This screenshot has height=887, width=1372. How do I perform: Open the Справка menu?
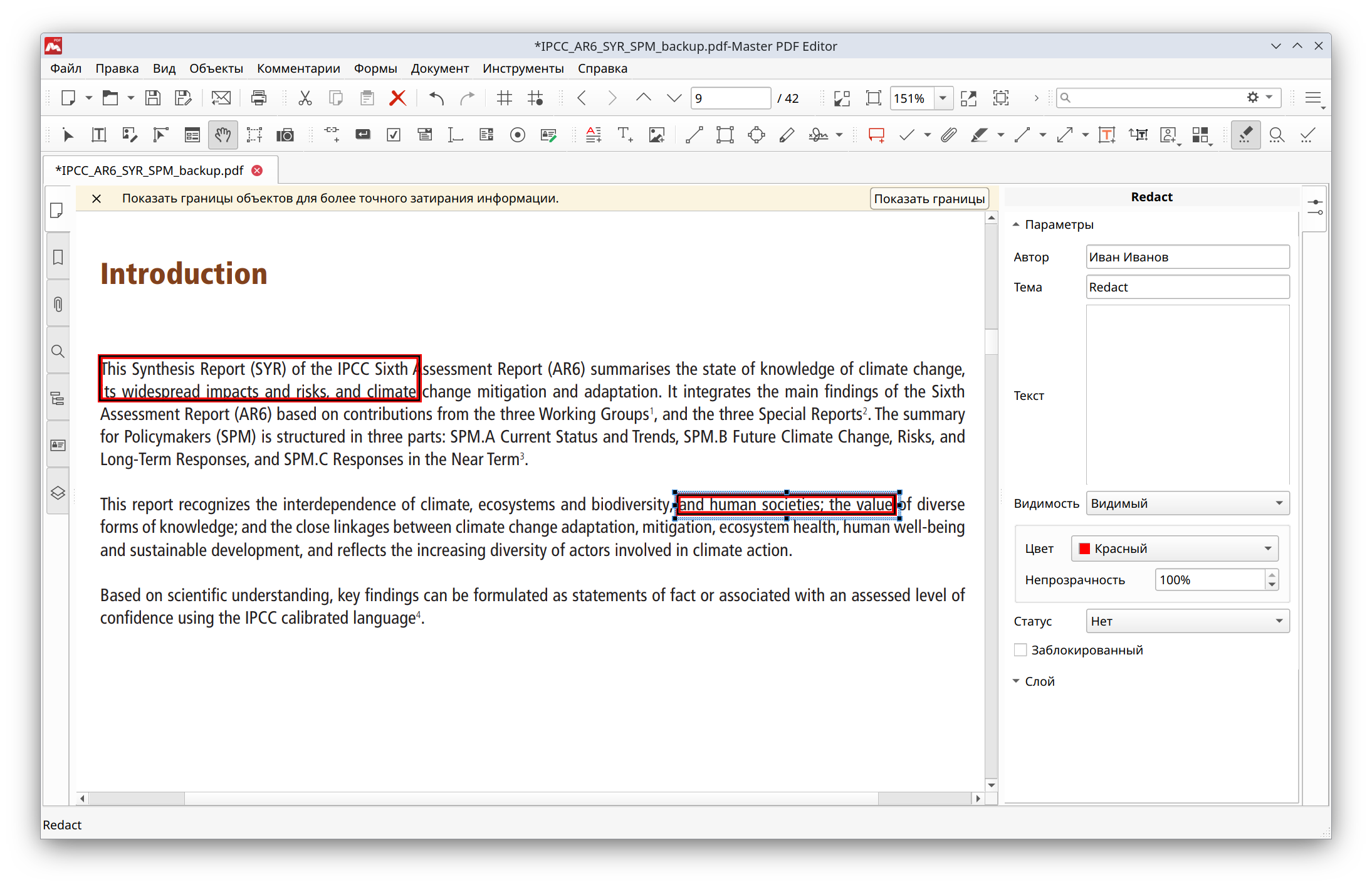pyautogui.click(x=602, y=68)
